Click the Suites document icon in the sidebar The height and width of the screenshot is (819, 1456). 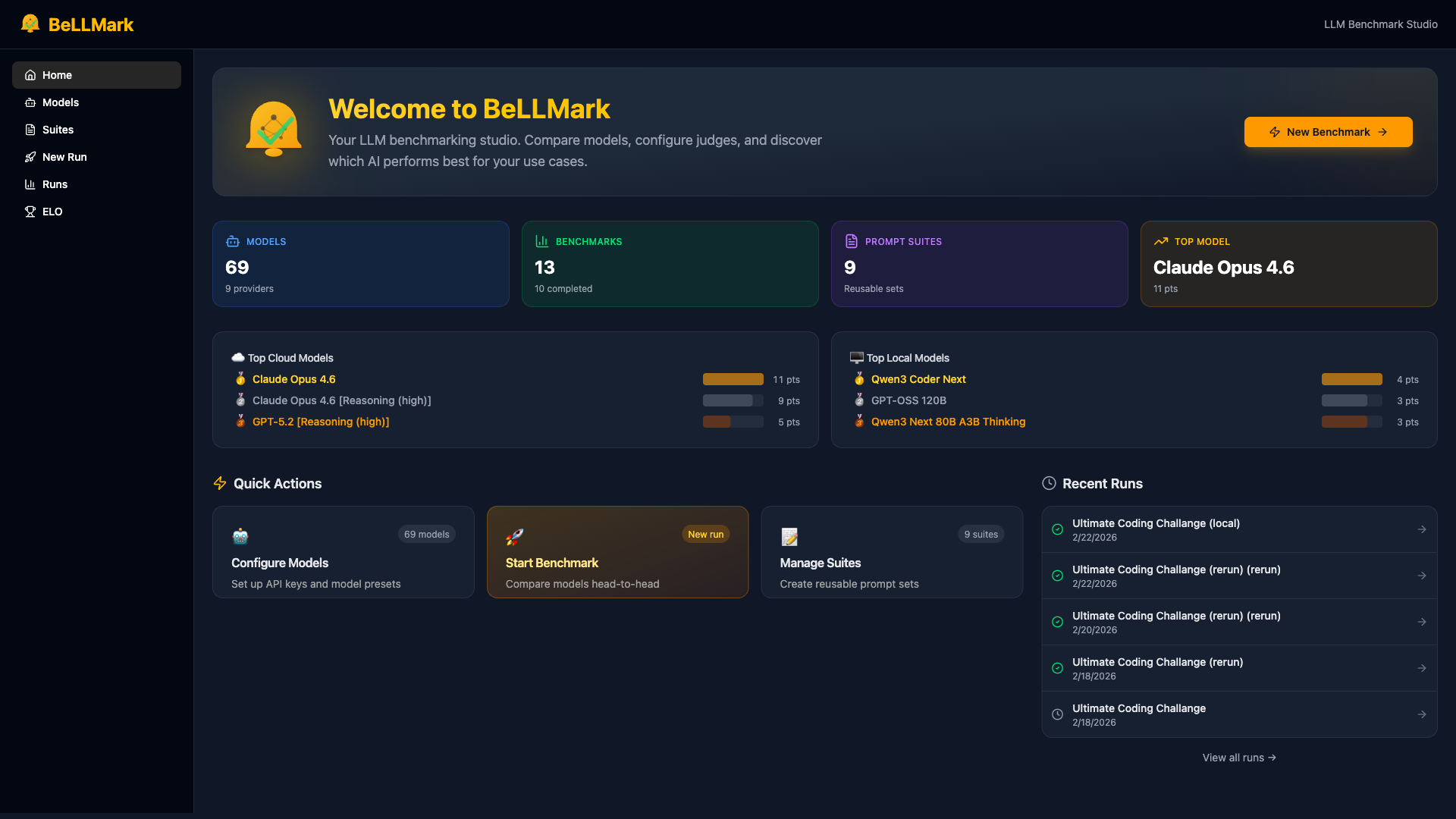click(x=30, y=130)
